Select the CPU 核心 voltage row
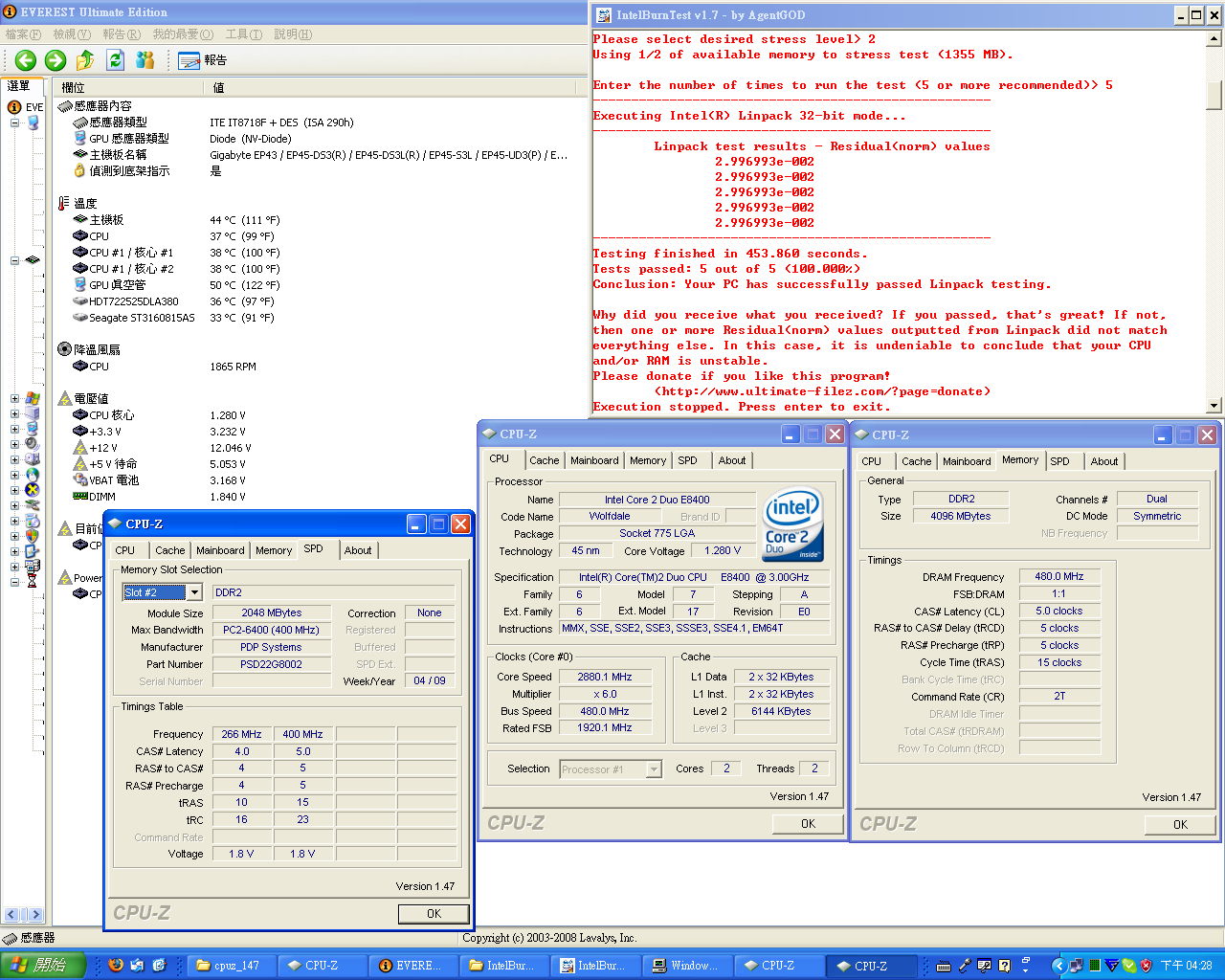Image resolution: width=1225 pixels, height=980 pixels. 321,415
